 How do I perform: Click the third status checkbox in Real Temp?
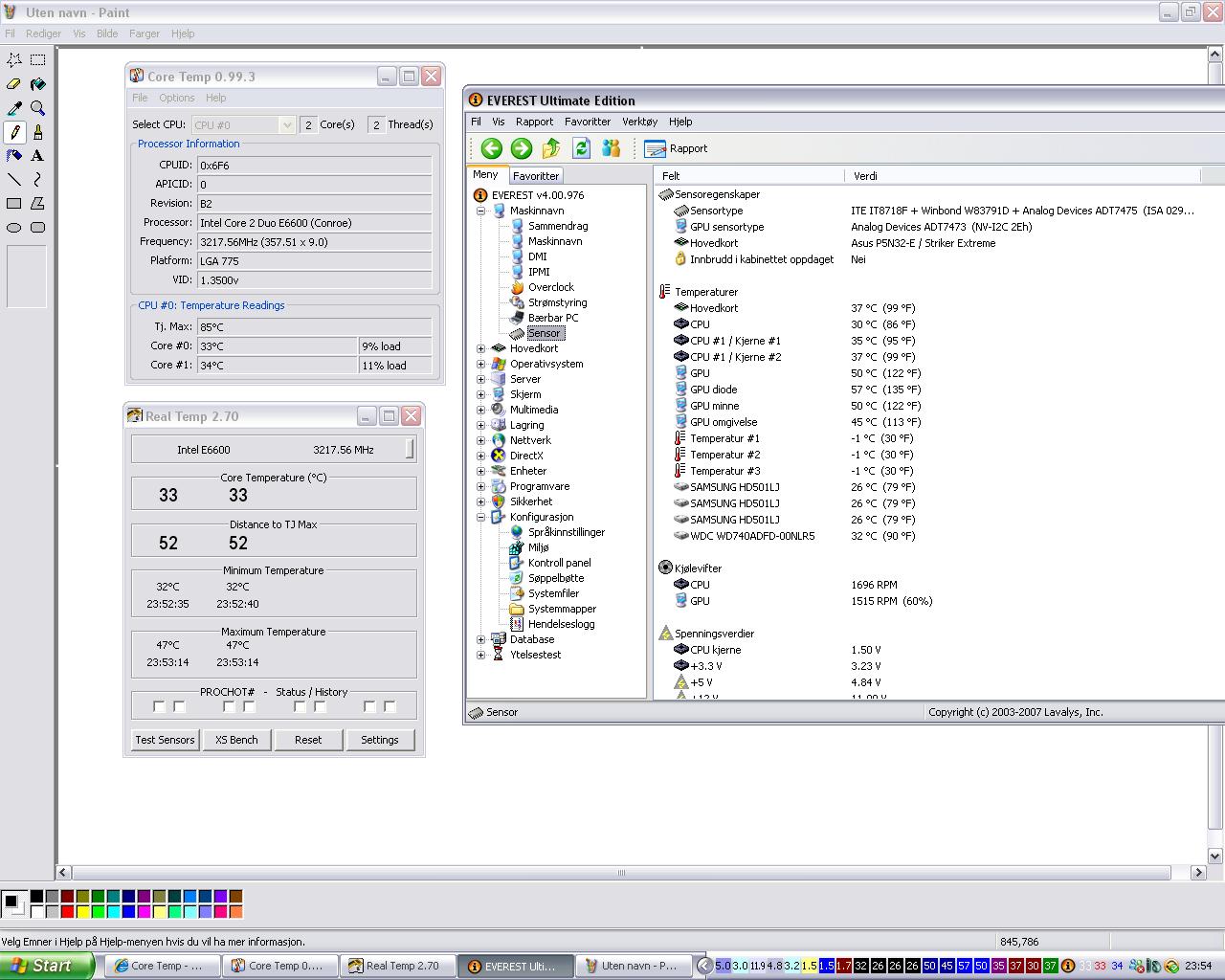(x=229, y=706)
